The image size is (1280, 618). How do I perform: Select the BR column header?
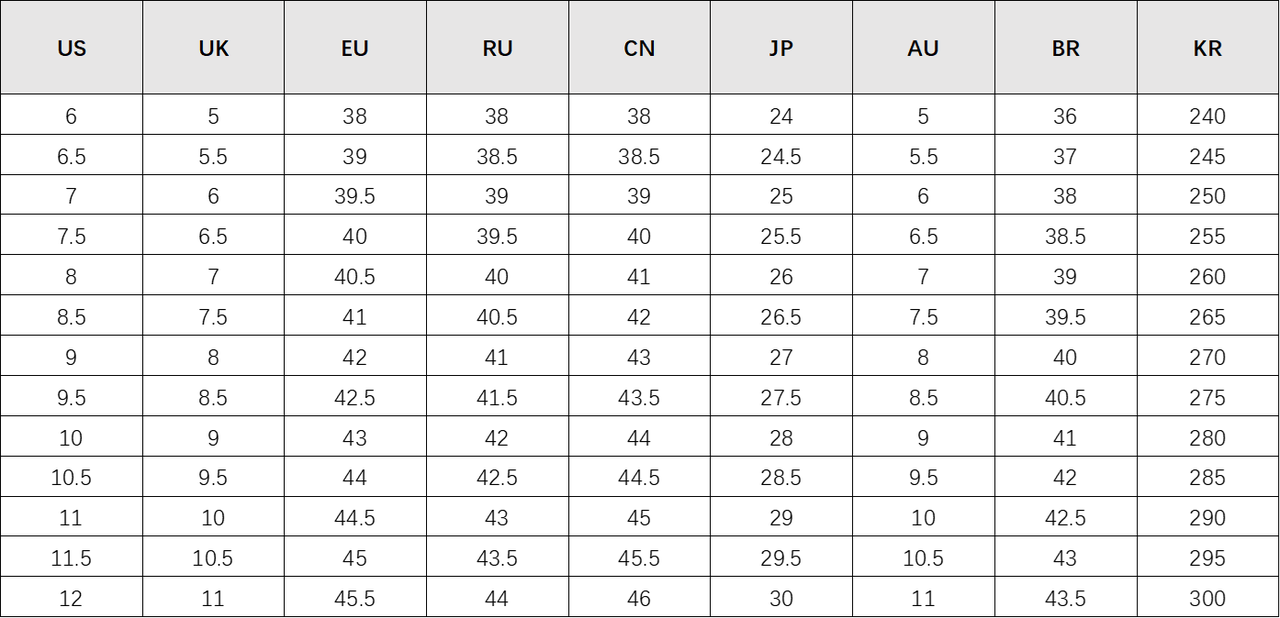point(1065,48)
